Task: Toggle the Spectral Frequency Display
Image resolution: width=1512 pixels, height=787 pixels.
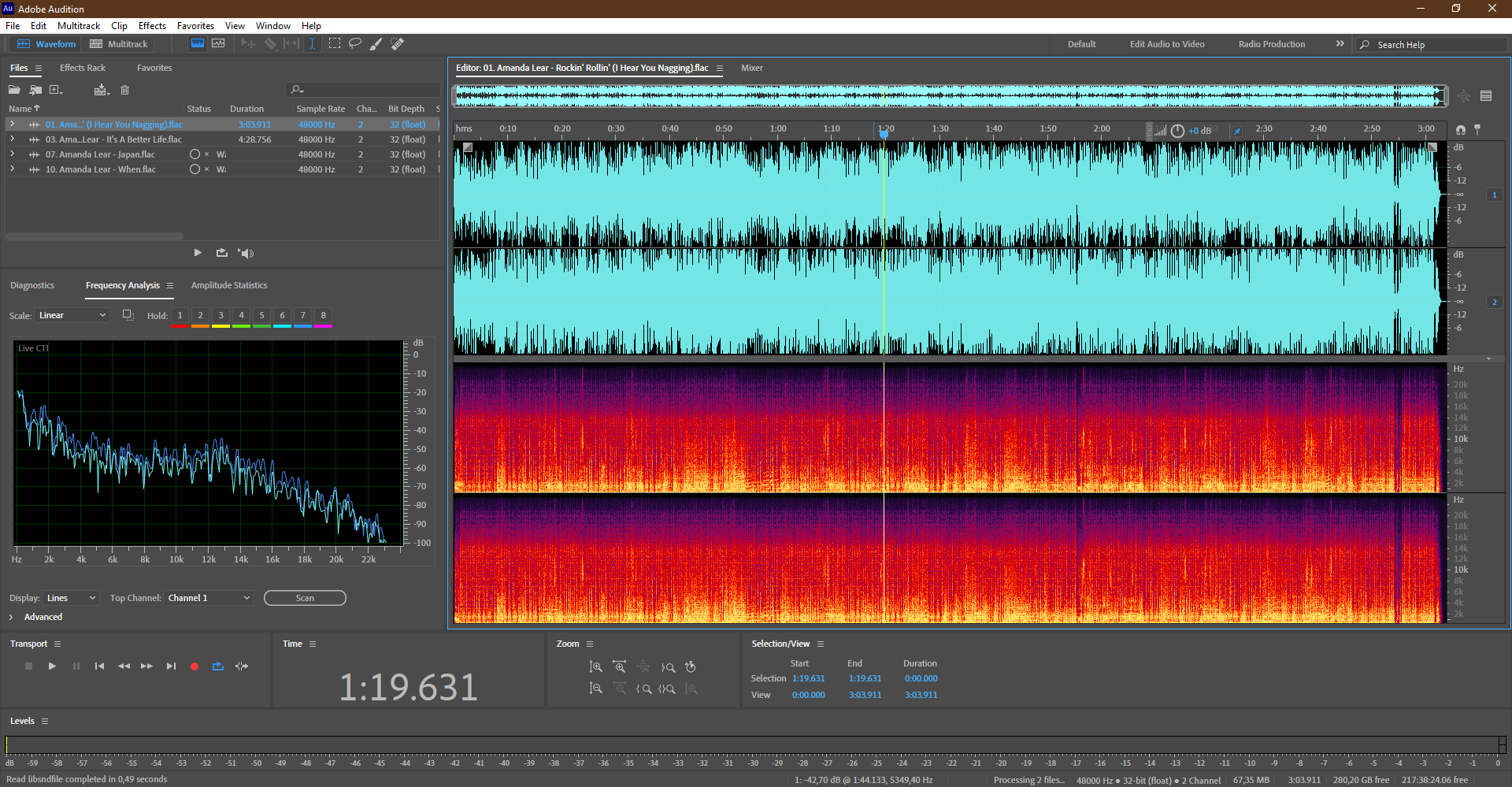Action: tap(198, 44)
